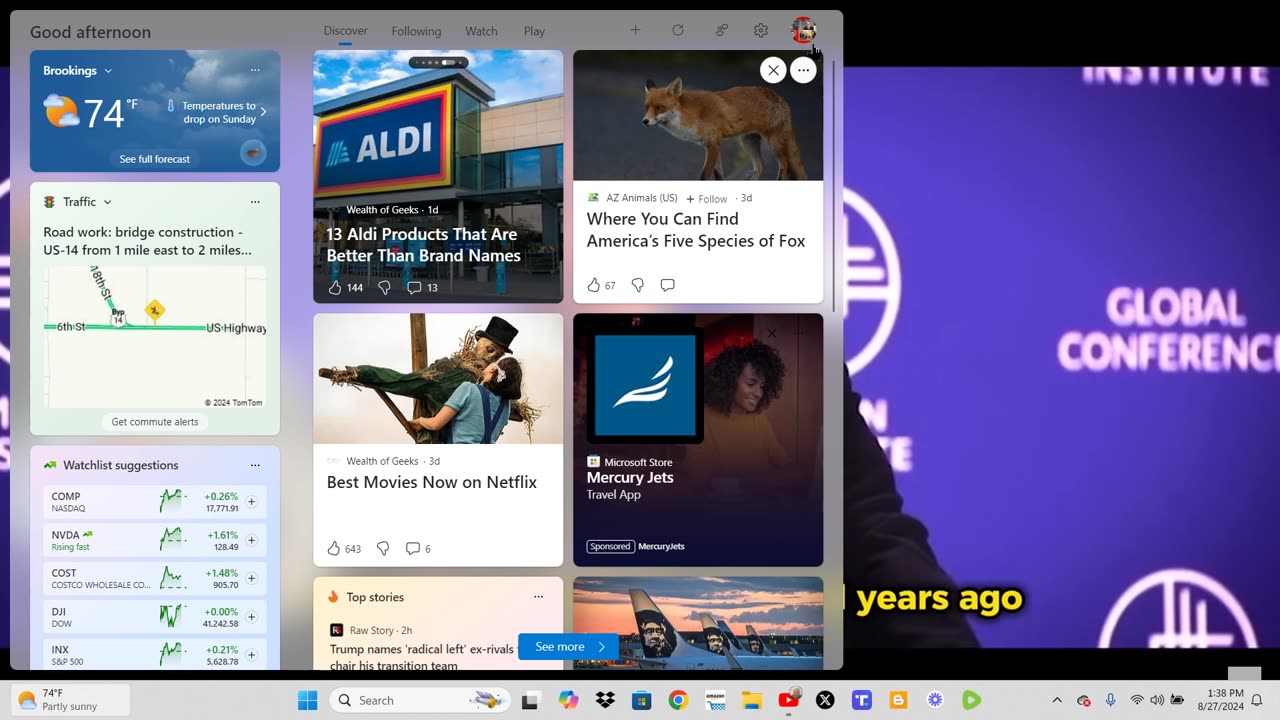Like the Best Movies on Netflix article
This screenshot has width=1280, height=720.
click(x=334, y=548)
